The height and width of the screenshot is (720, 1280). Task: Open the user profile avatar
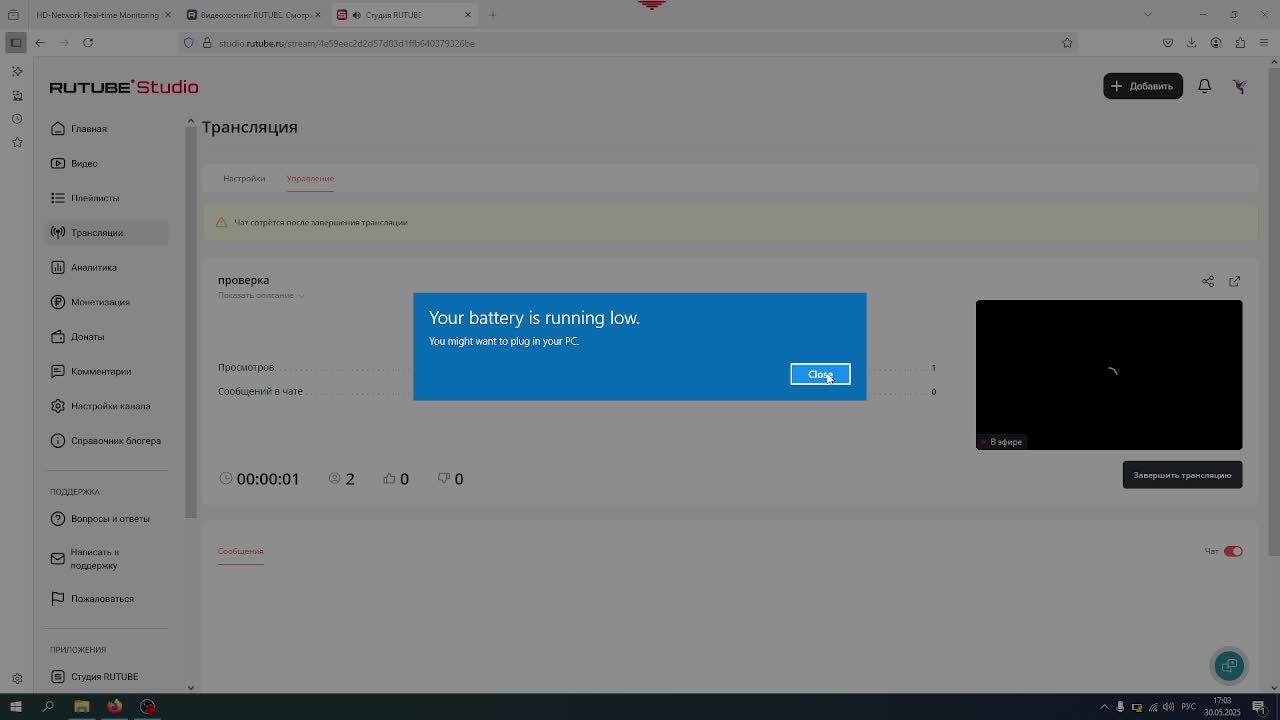[x=1240, y=86]
